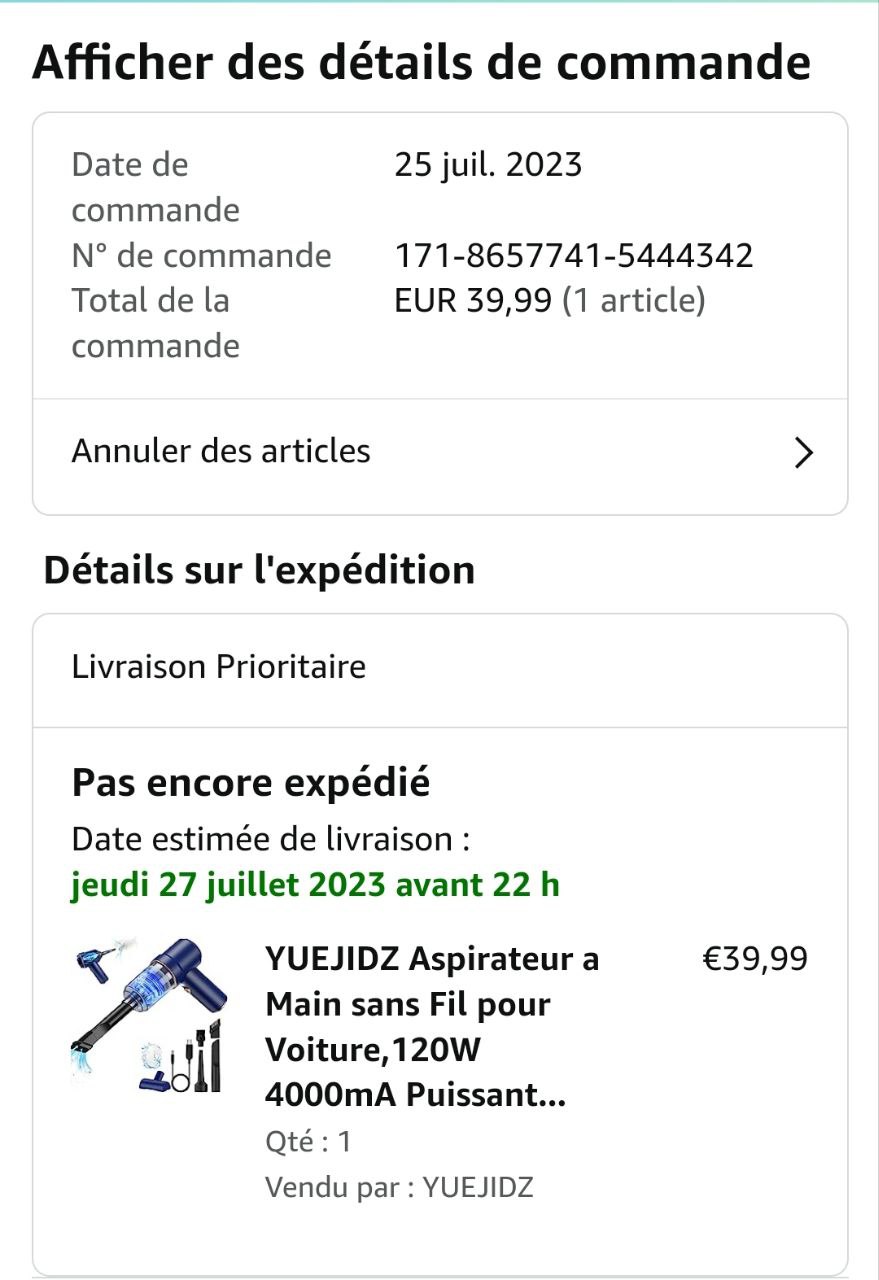This screenshot has height=1280, width=879.
Task: Click the order number 171-8657741-5444342
Action: (x=573, y=256)
